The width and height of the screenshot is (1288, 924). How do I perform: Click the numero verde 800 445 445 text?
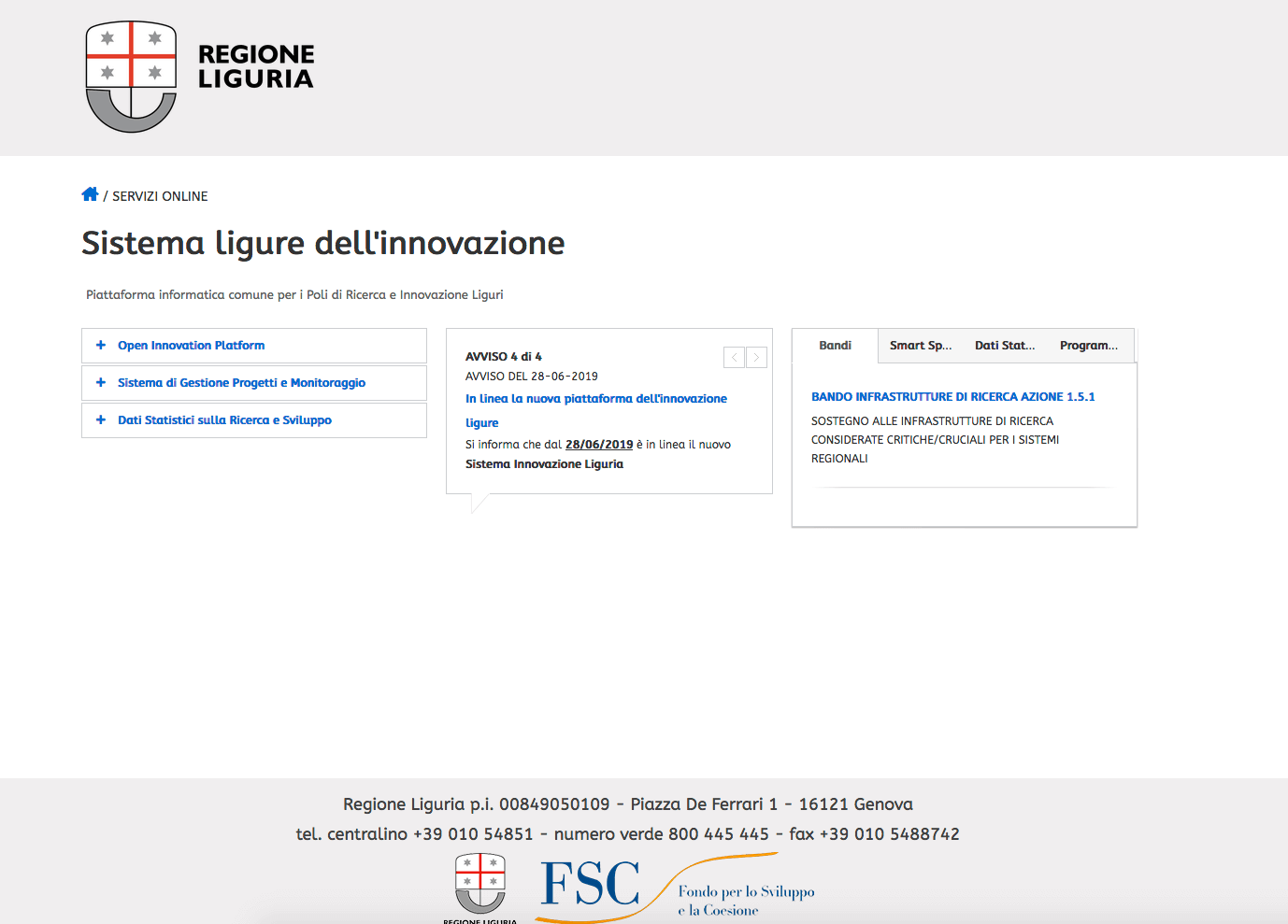point(662,834)
